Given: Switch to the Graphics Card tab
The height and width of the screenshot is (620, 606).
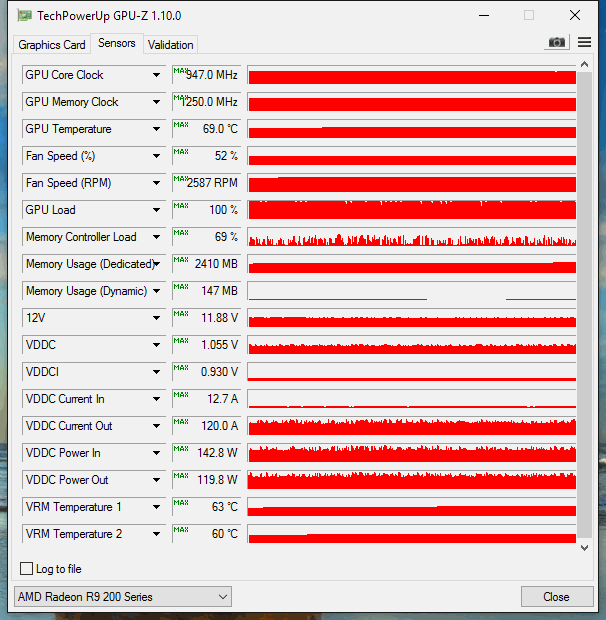Looking at the screenshot, I should [52, 45].
